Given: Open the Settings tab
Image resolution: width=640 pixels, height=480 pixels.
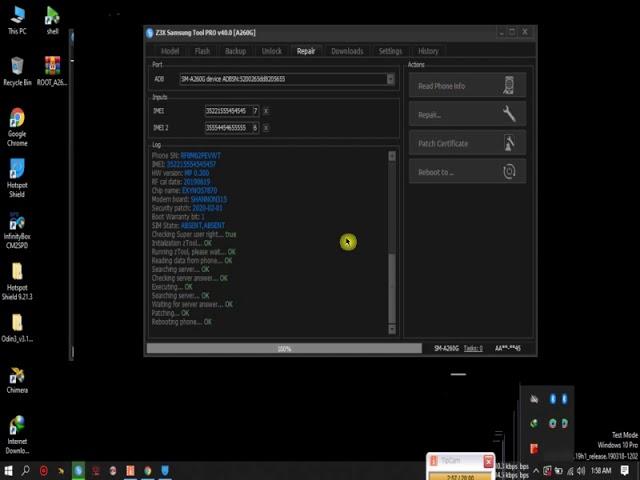Looking at the screenshot, I should (391, 51).
